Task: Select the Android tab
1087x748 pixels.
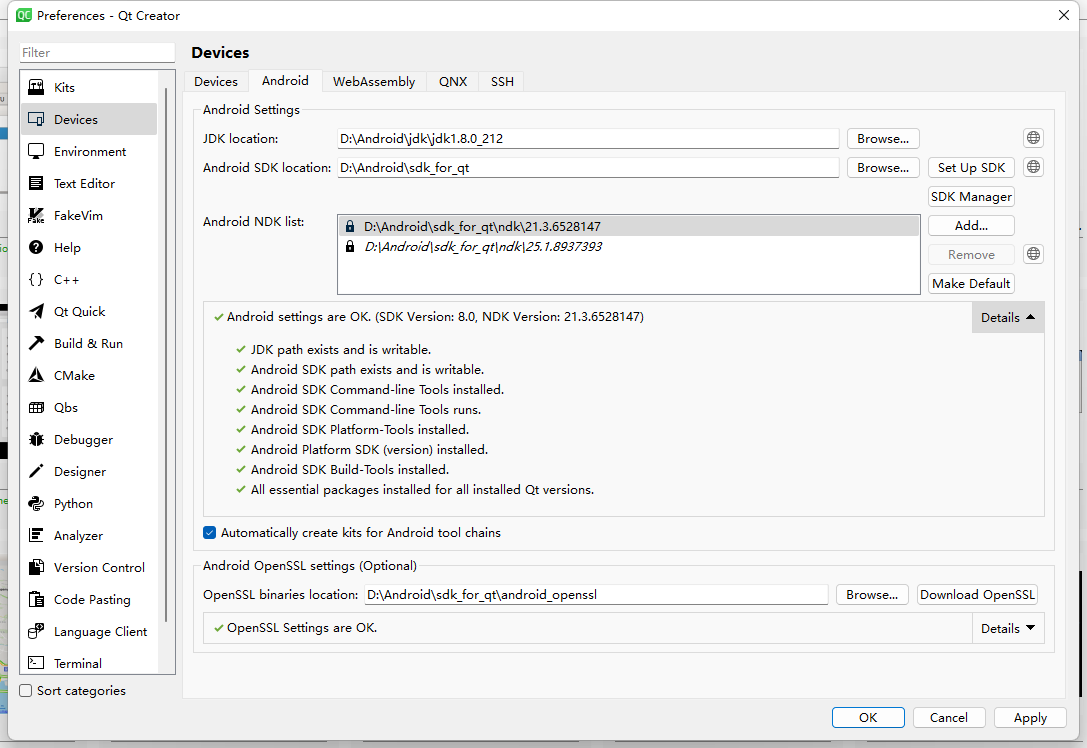Action: [285, 81]
